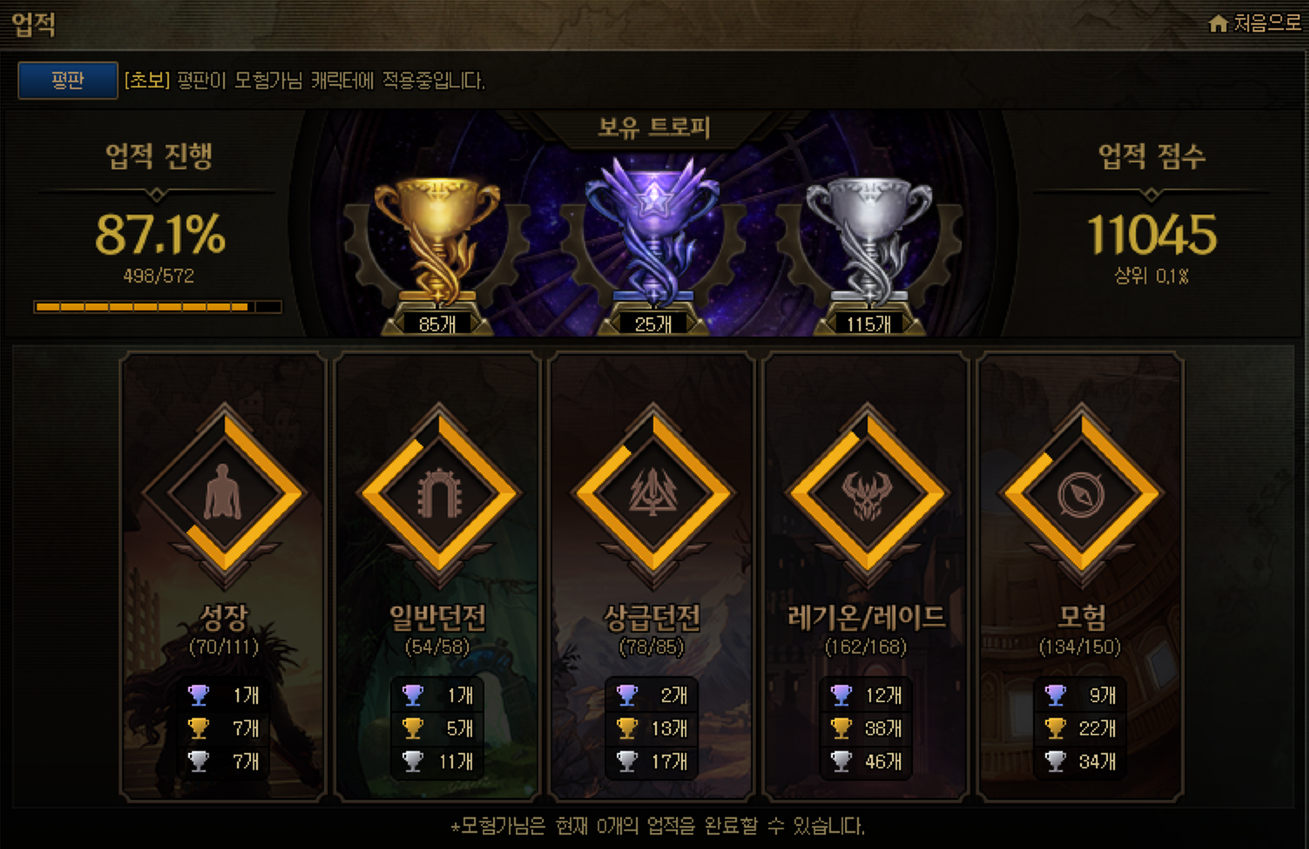Click the 업적 title at window top
The width and height of the screenshot is (1309, 849).
click(33, 25)
